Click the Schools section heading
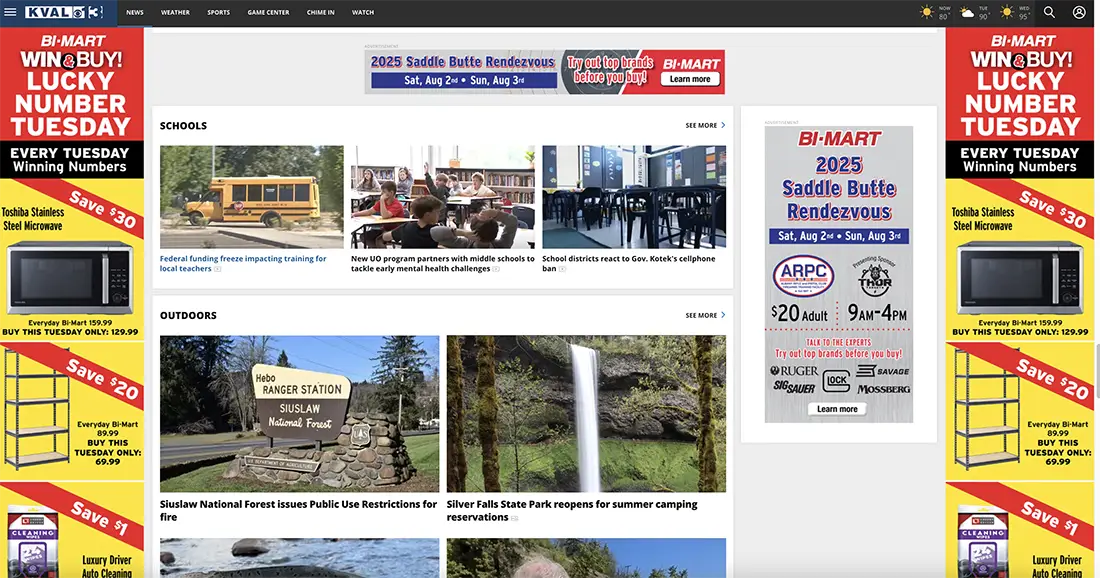This screenshot has width=1100, height=578. [x=183, y=126]
